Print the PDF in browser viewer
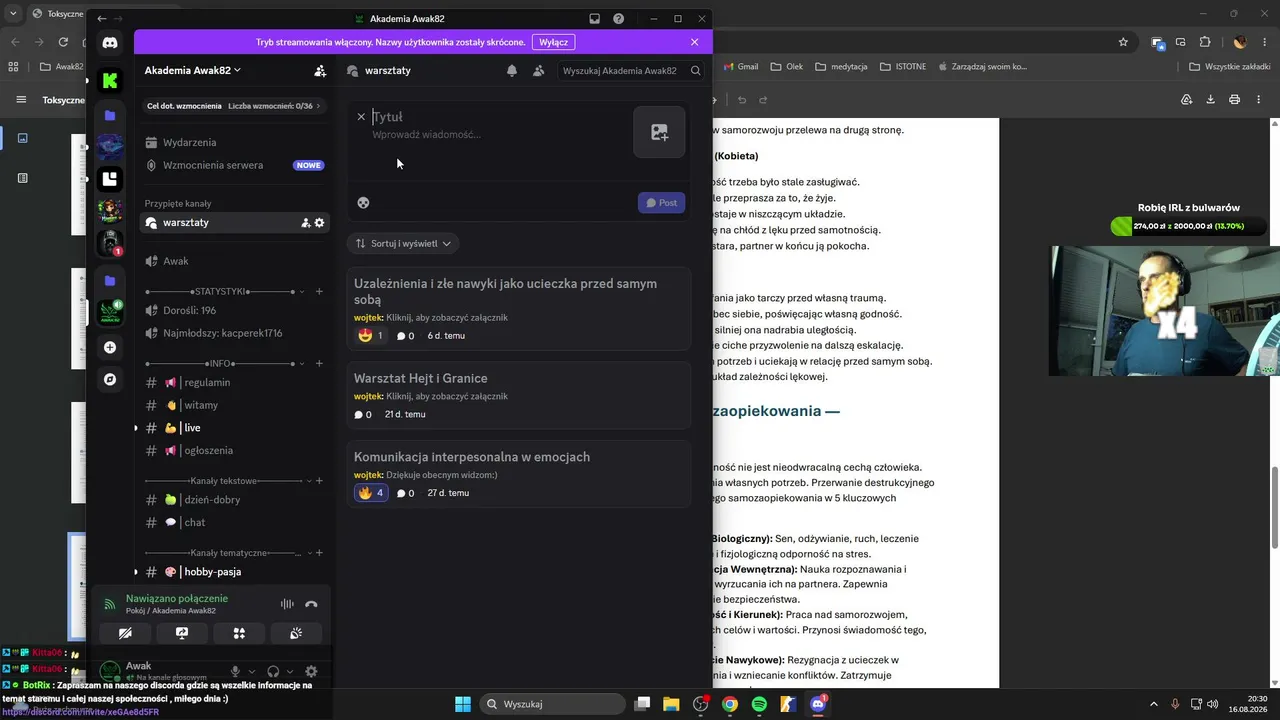 pos(1234,100)
